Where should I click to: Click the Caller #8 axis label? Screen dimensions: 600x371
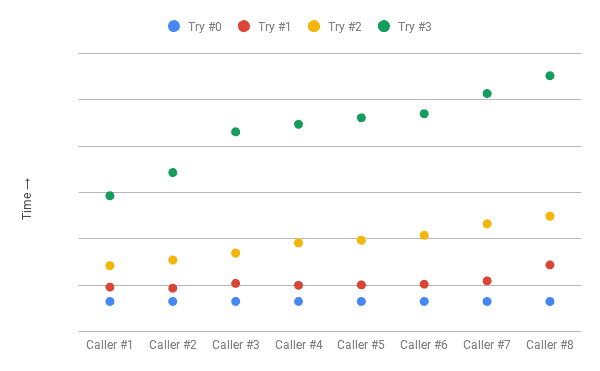click(x=549, y=345)
